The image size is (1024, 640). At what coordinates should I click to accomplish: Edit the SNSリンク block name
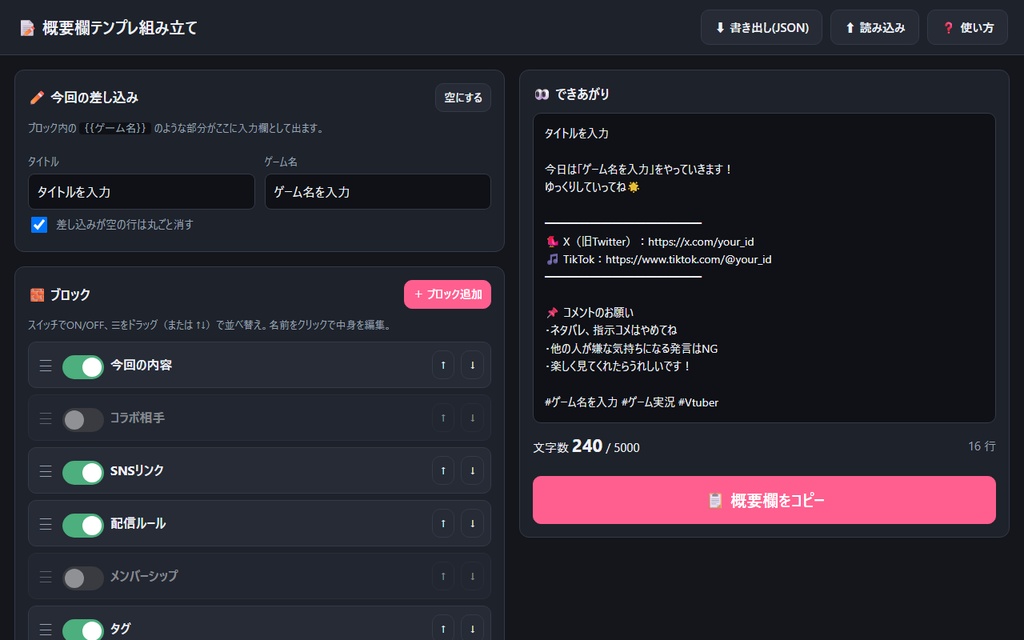(137, 471)
